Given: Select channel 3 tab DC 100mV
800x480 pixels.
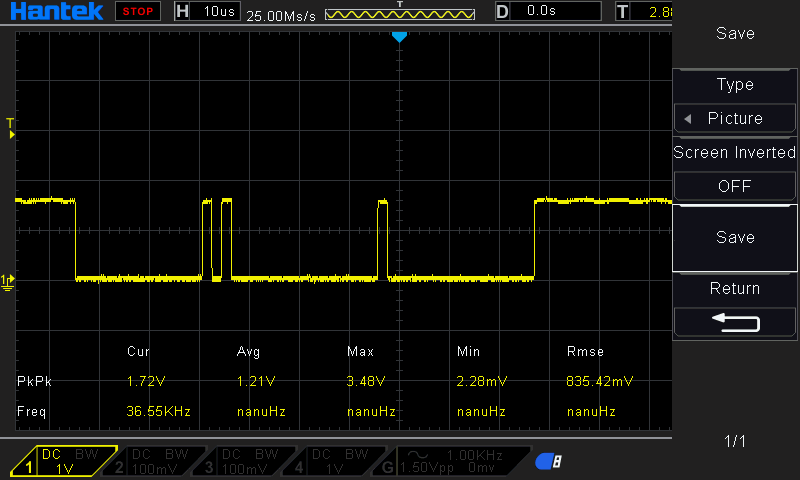Looking at the screenshot, I should pyautogui.click(x=245, y=461).
